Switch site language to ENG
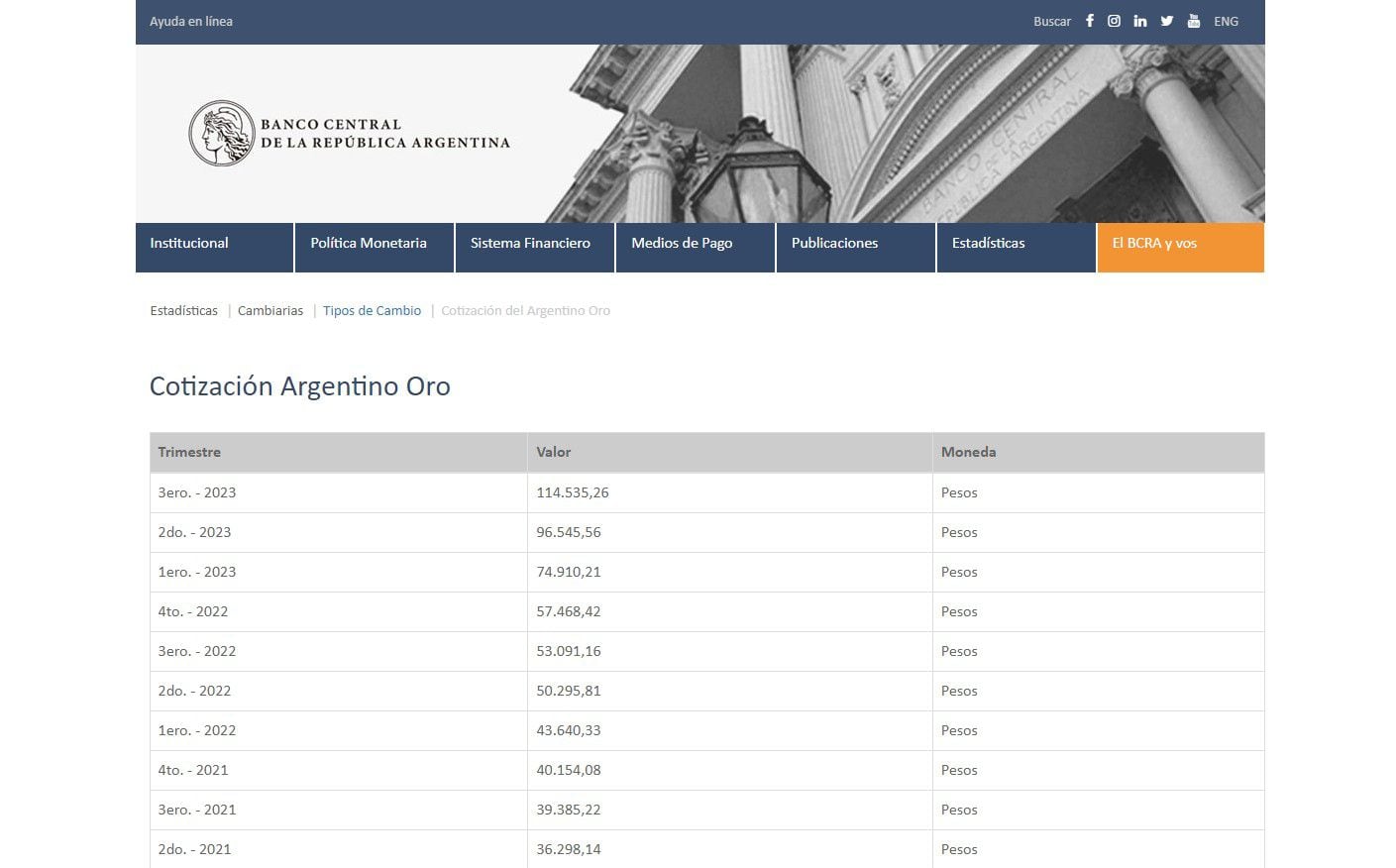Viewport: 1396px width, 868px height. (1226, 21)
